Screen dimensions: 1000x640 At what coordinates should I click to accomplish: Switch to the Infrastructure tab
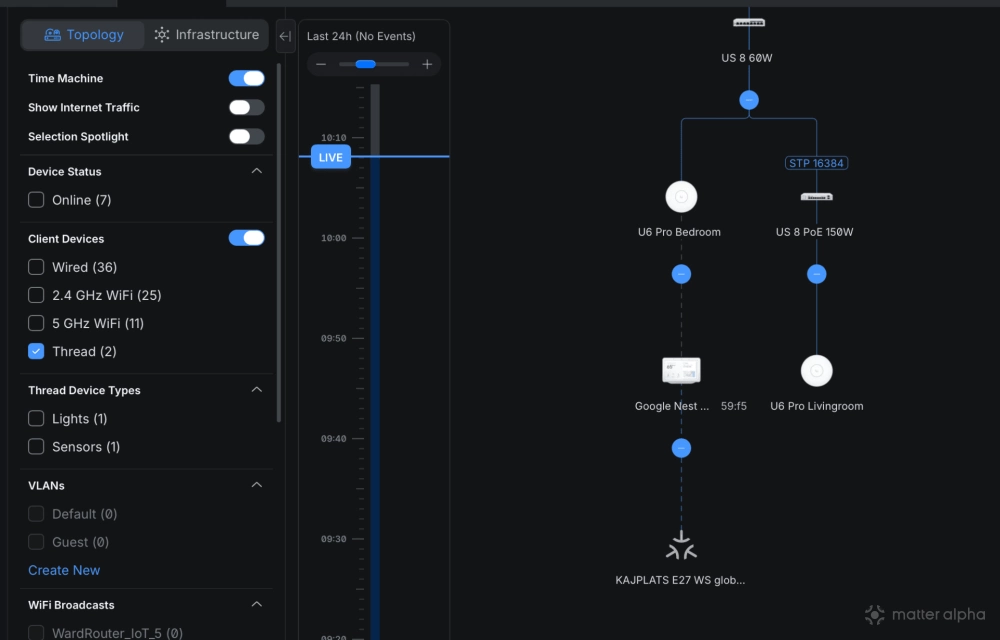(207, 35)
